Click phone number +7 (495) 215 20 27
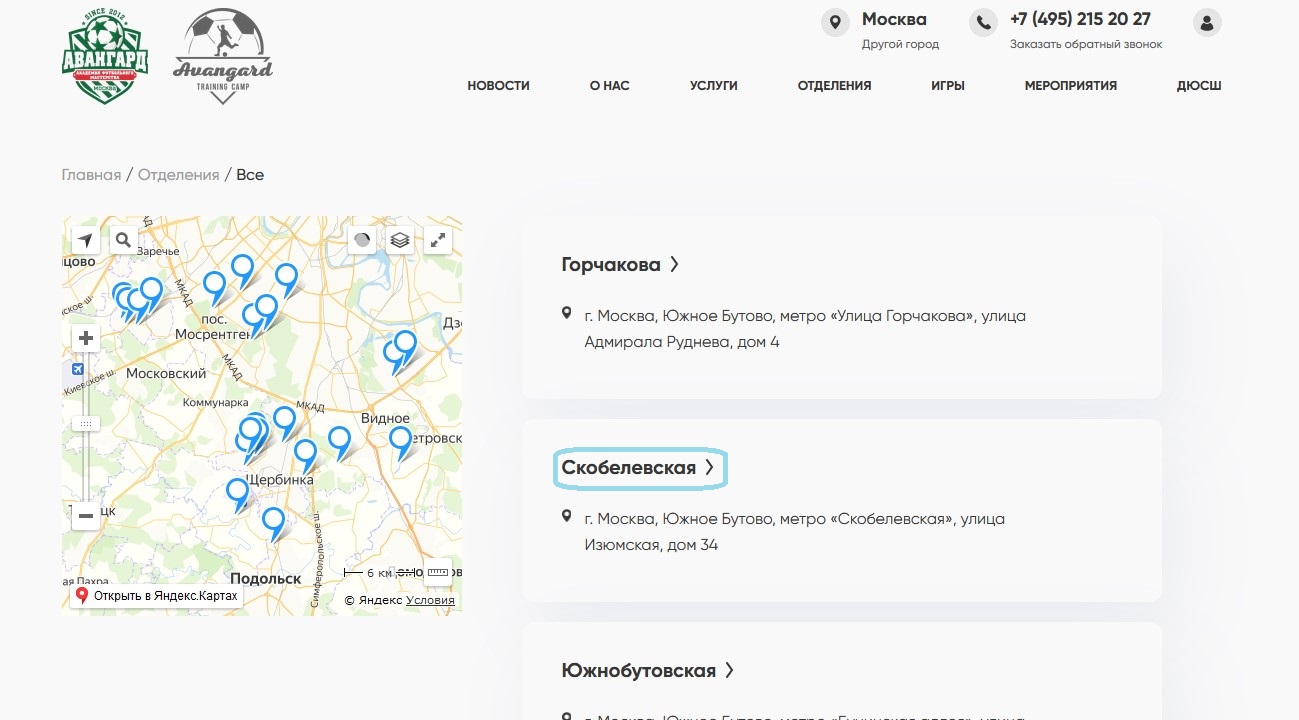The image size is (1299, 720). [1080, 19]
